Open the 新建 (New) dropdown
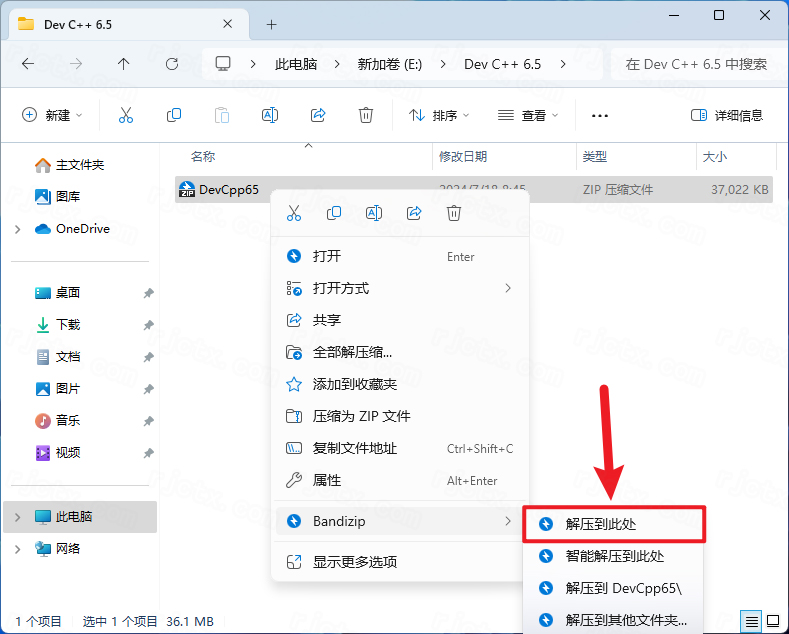 (52, 115)
